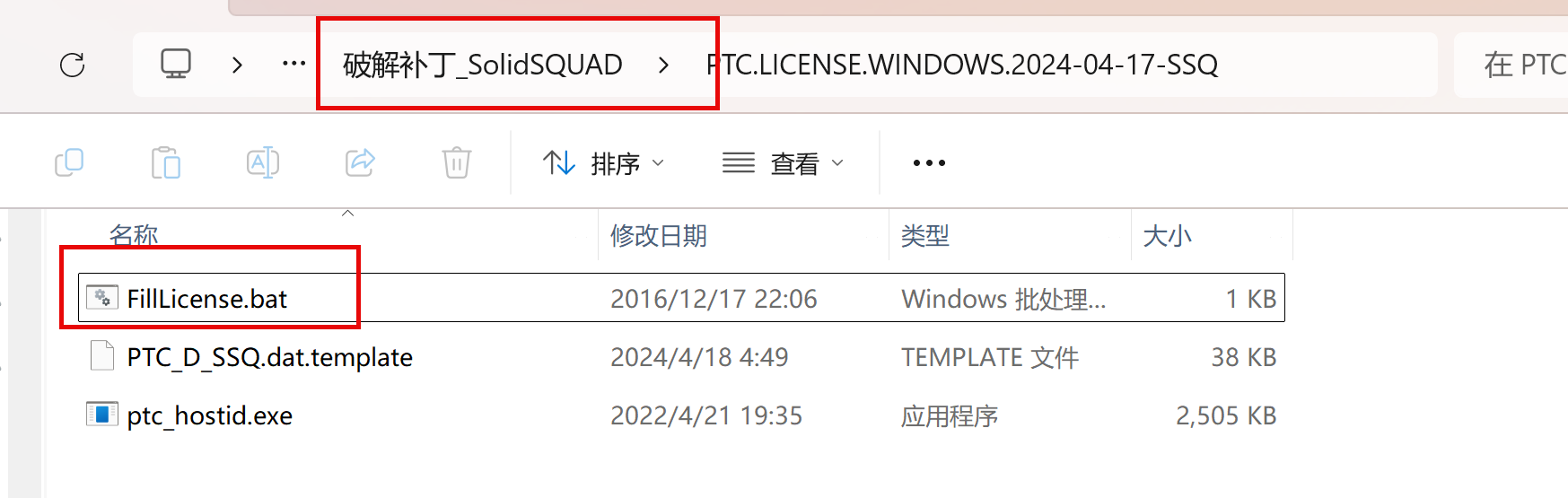
Task: Click the Paste clipboard icon
Action: [x=166, y=162]
